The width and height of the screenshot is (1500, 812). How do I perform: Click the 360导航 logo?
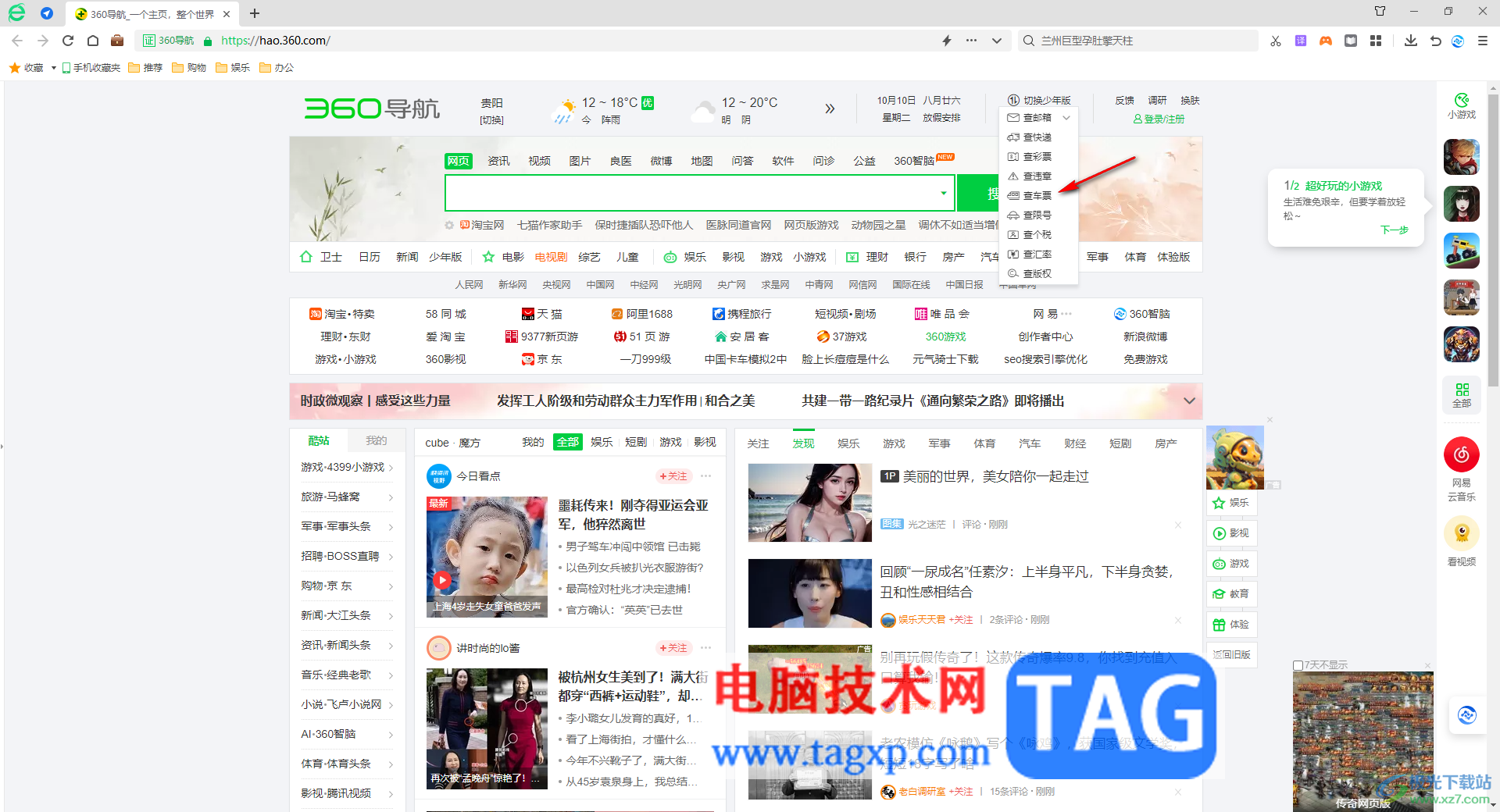[372, 108]
